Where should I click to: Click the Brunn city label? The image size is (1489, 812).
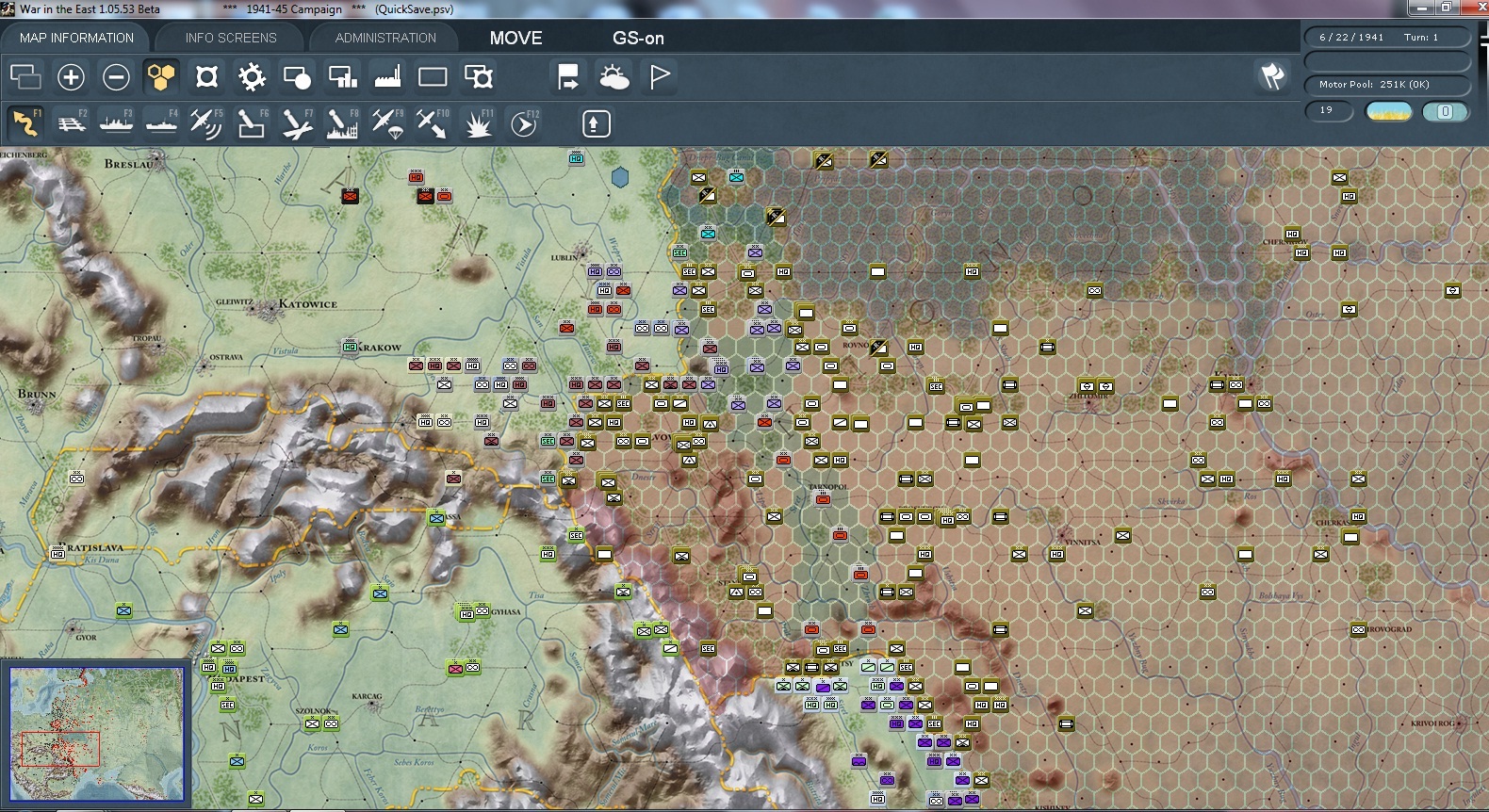pos(37,394)
